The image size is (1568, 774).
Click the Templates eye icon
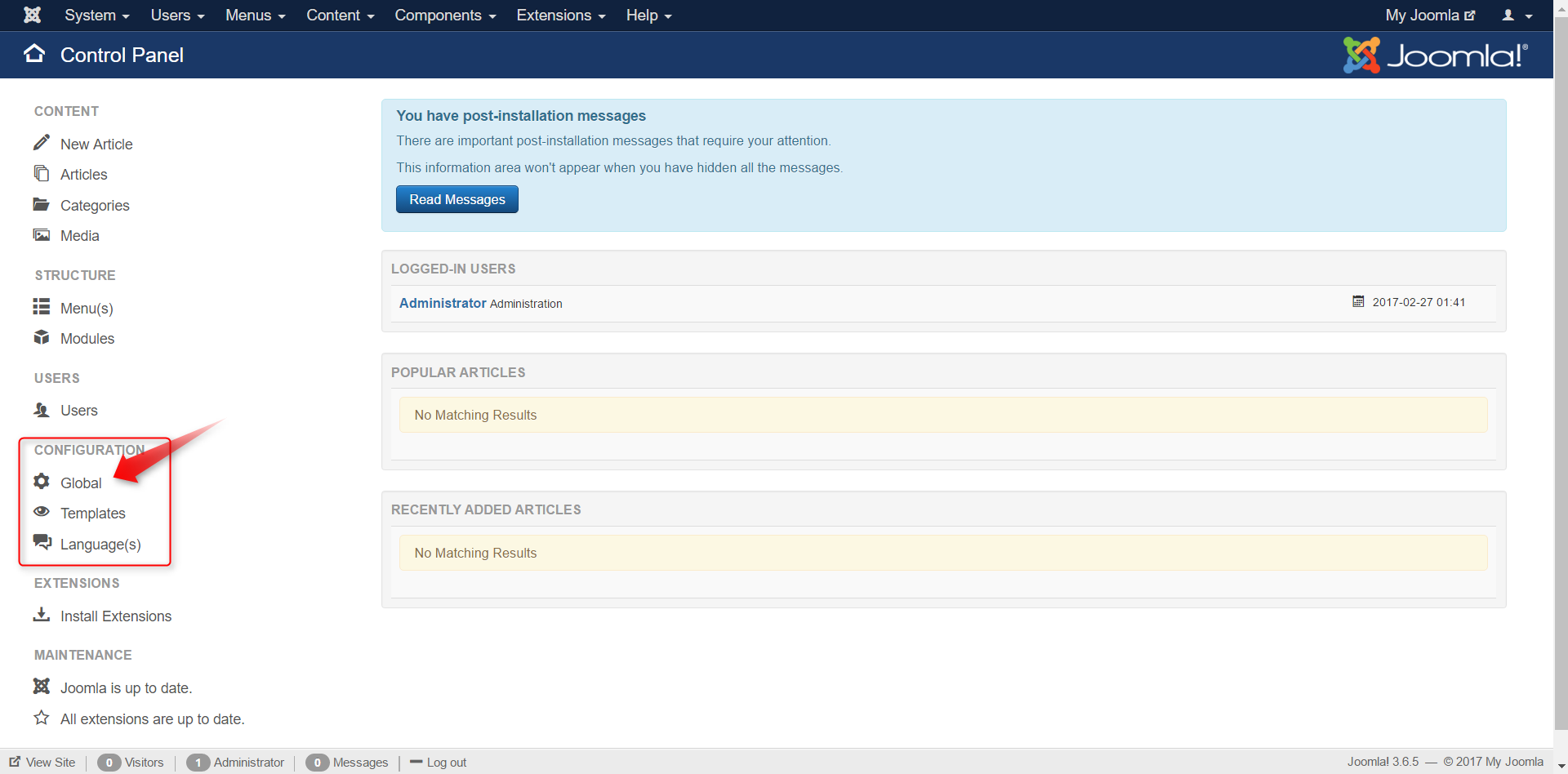42,512
